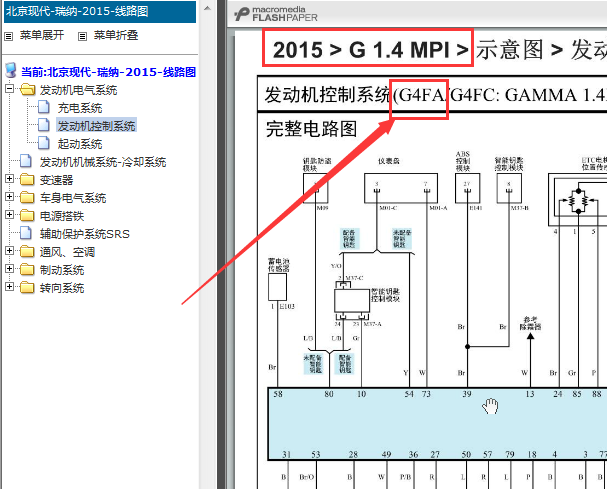This screenshot has width=607, height=489.
Task: Click the folder icon for 车身电气系统
Action: click(x=27, y=197)
